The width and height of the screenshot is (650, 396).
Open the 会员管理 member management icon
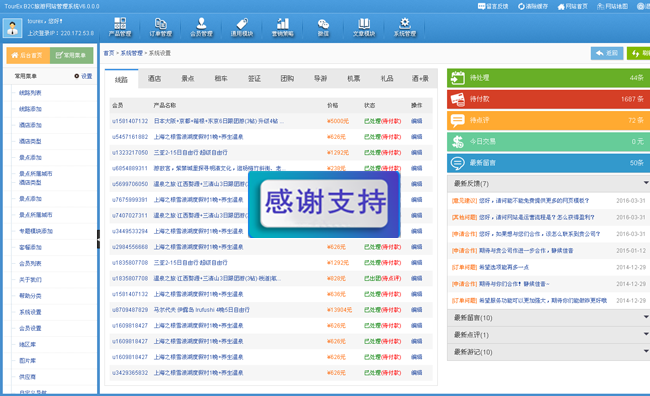click(201, 27)
